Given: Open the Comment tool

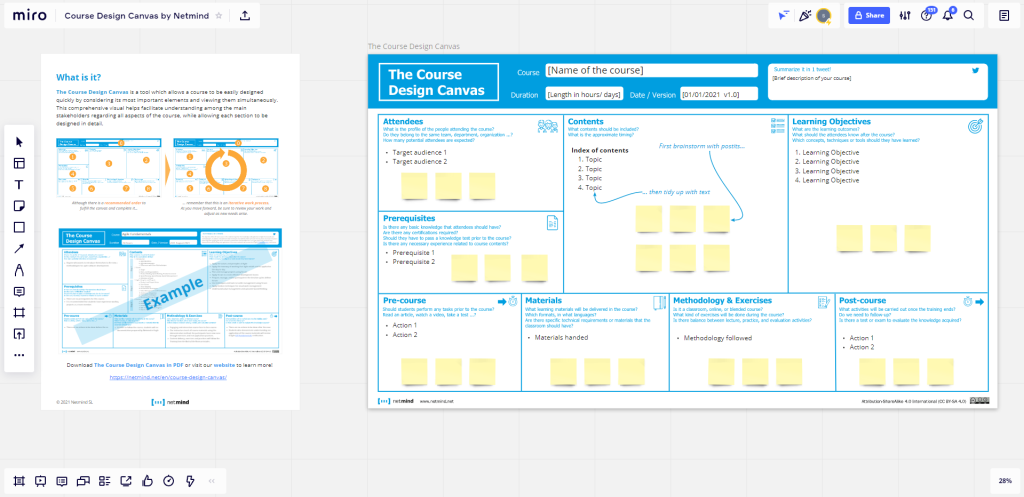Looking at the screenshot, I should [19, 291].
